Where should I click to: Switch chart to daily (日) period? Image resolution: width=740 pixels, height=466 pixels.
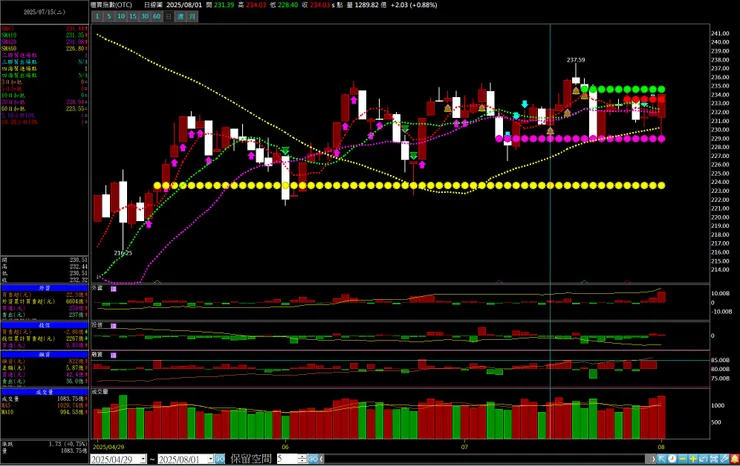point(168,16)
